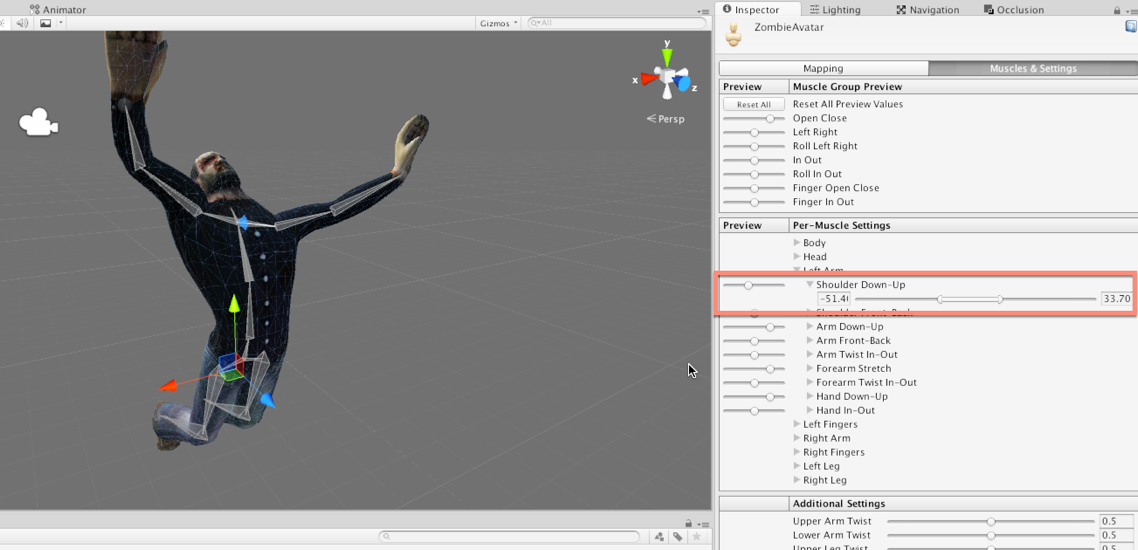This screenshot has width=1138, height=550.
Task: Toggle the Inspector panel lock icon
Action: click(x=1117, y=10)
